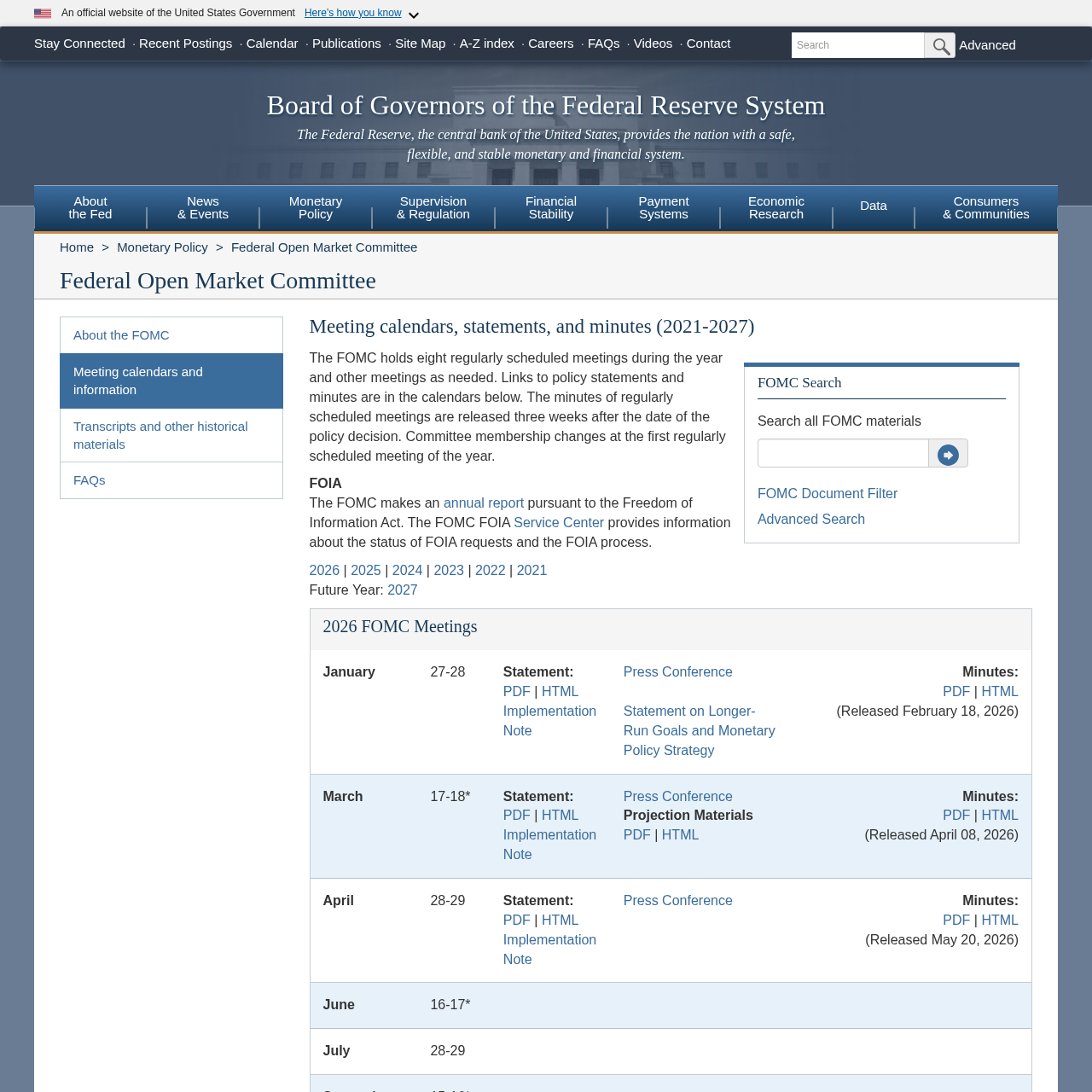Open the Stay Connected link
1092x1092 pixels.
[79, 44]
